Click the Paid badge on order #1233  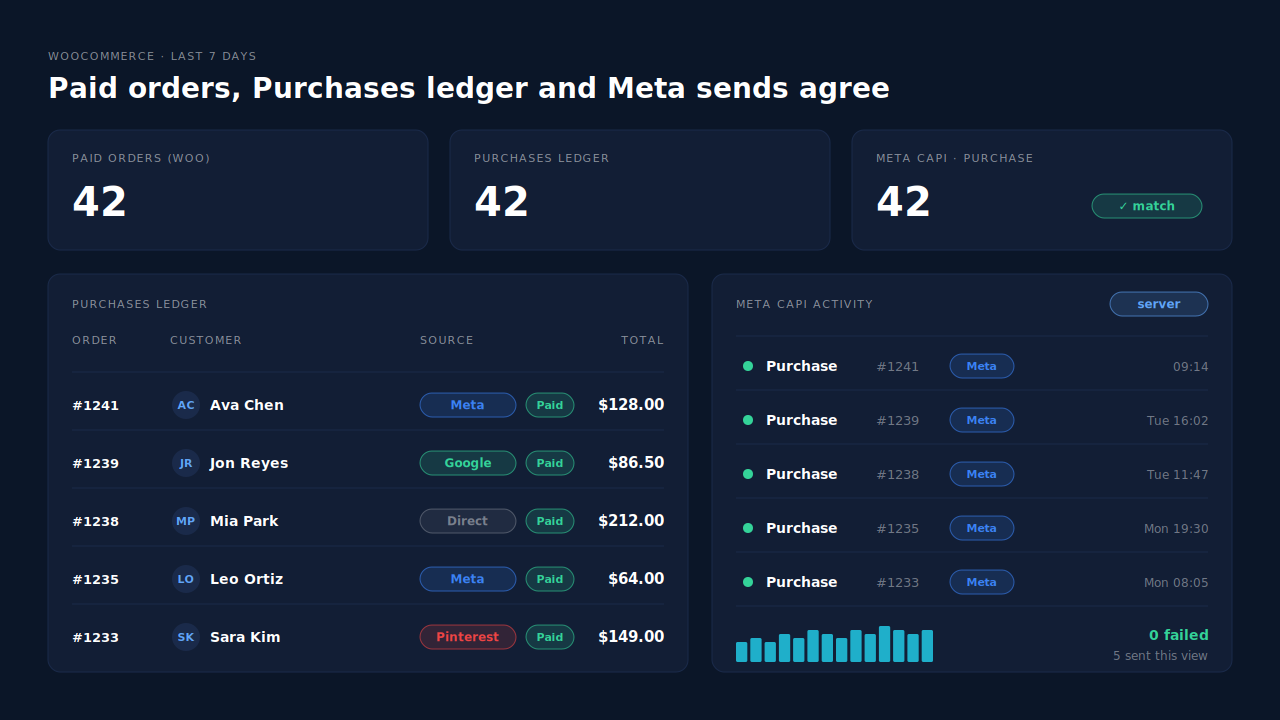(550, 637)
